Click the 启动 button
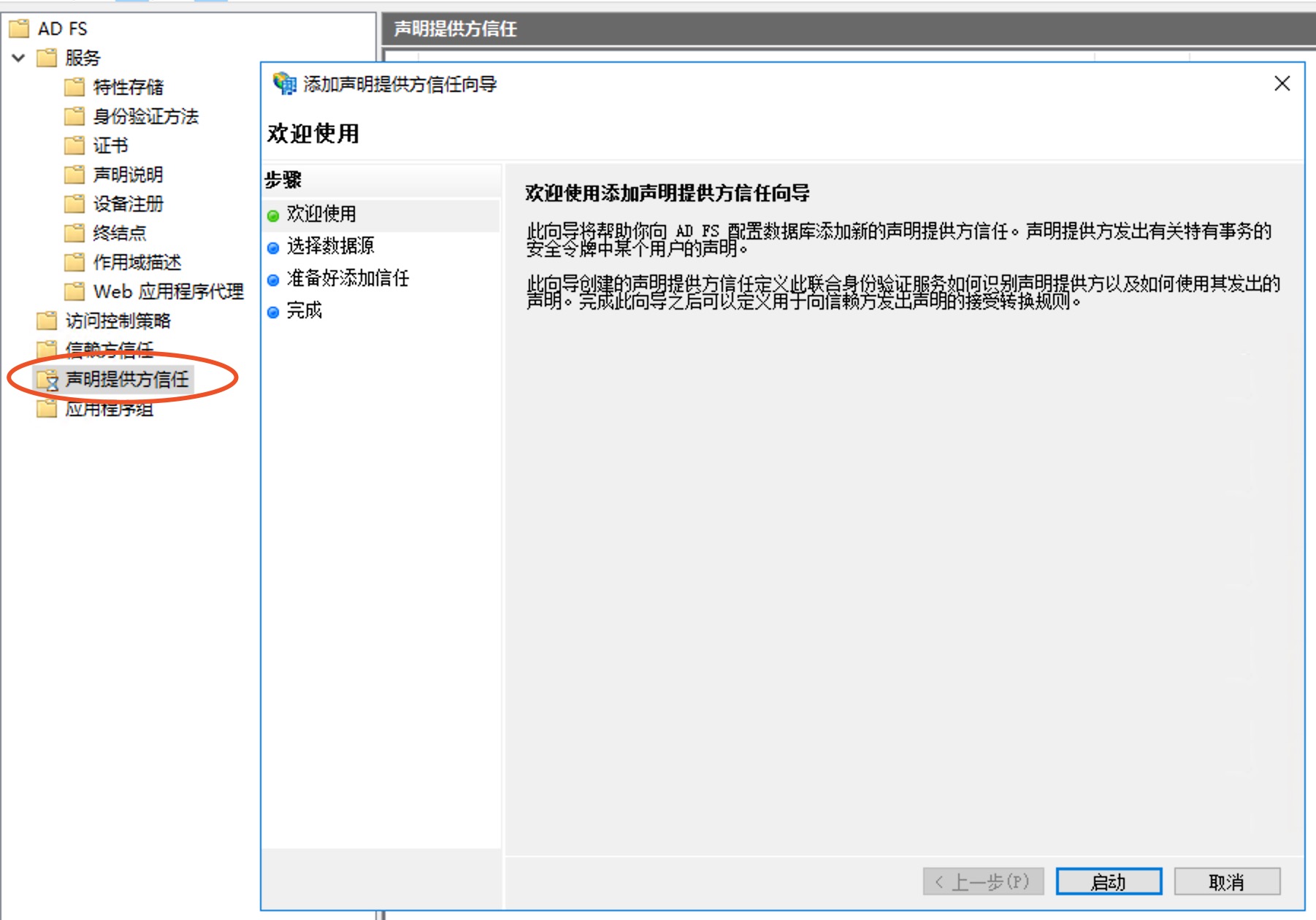Viewport: 1316px width, 920px height. [x=1109, y=881]
